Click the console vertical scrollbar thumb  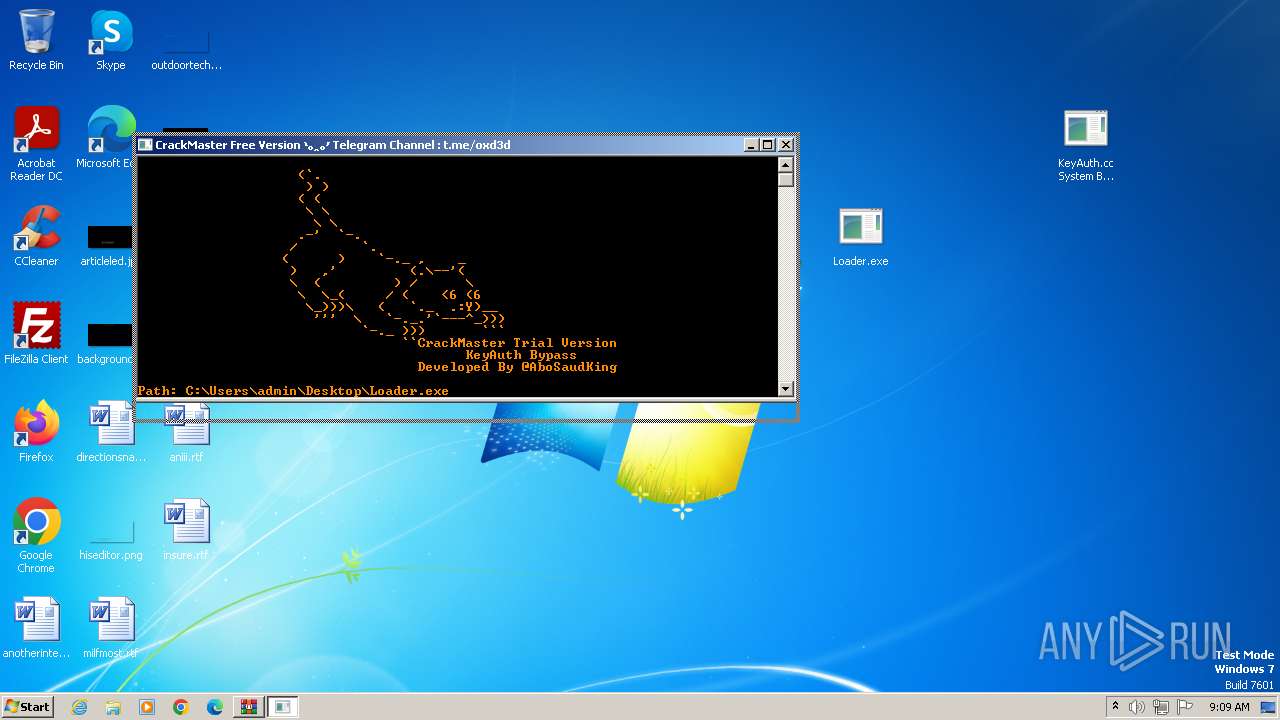coord(786,180)
